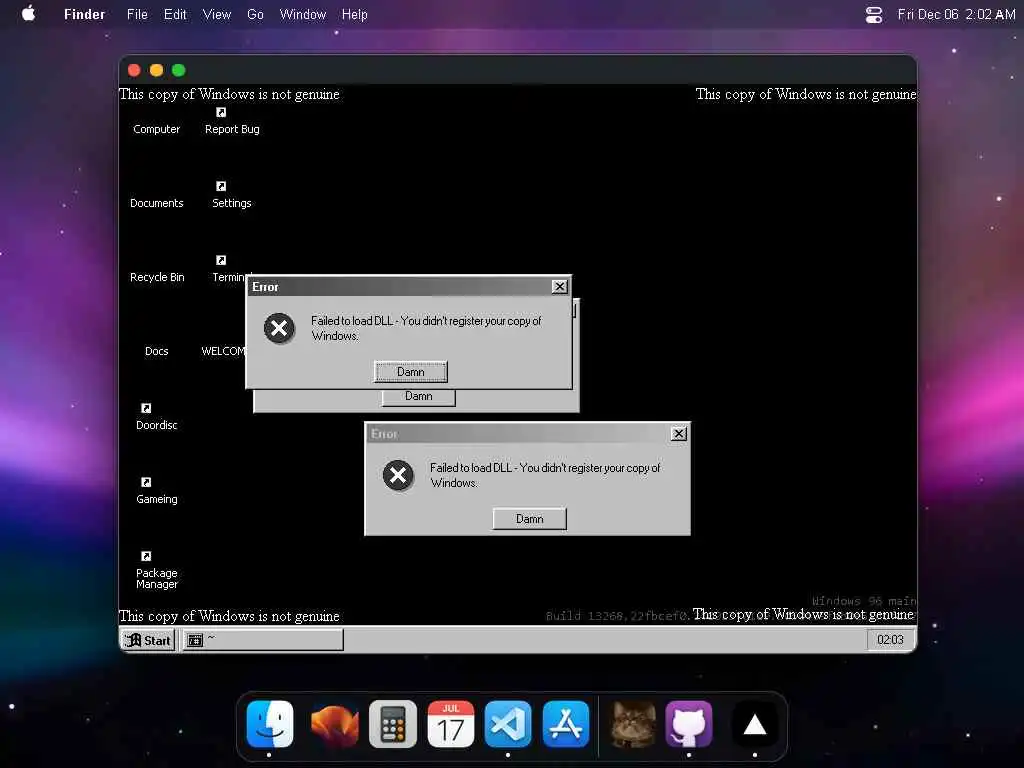Open the App Store dock icon
Viewport: 1024px width, 768px height.
(x=566, y=724)
